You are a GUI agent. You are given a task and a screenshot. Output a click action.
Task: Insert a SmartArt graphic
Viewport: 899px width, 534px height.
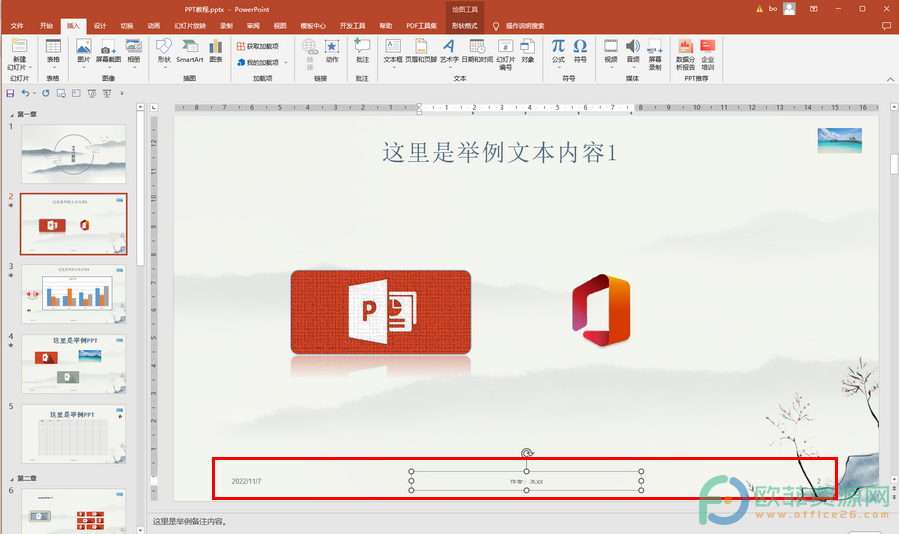click(x=190, y=51)
